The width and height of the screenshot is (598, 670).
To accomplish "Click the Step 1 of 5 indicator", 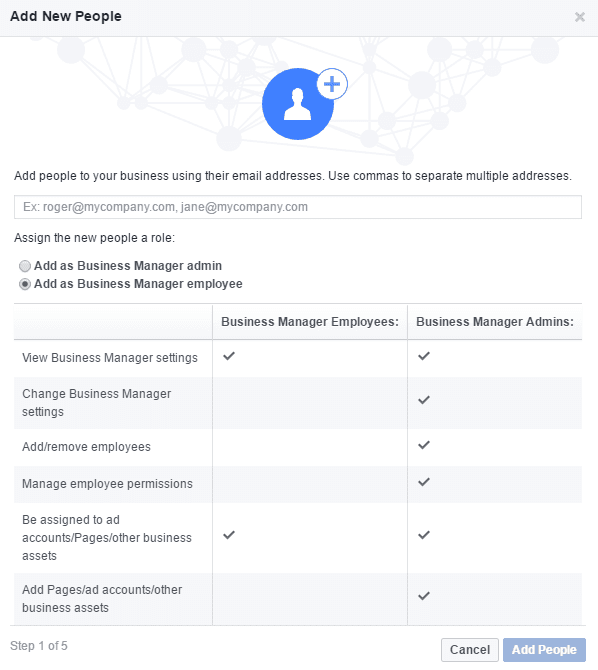I will (x=39, y=646).
